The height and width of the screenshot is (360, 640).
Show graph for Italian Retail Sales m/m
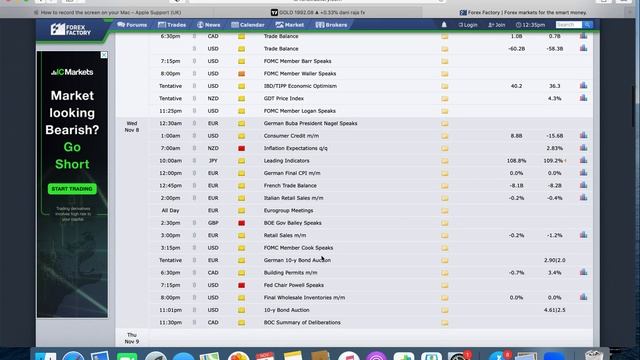click(583, 198)
